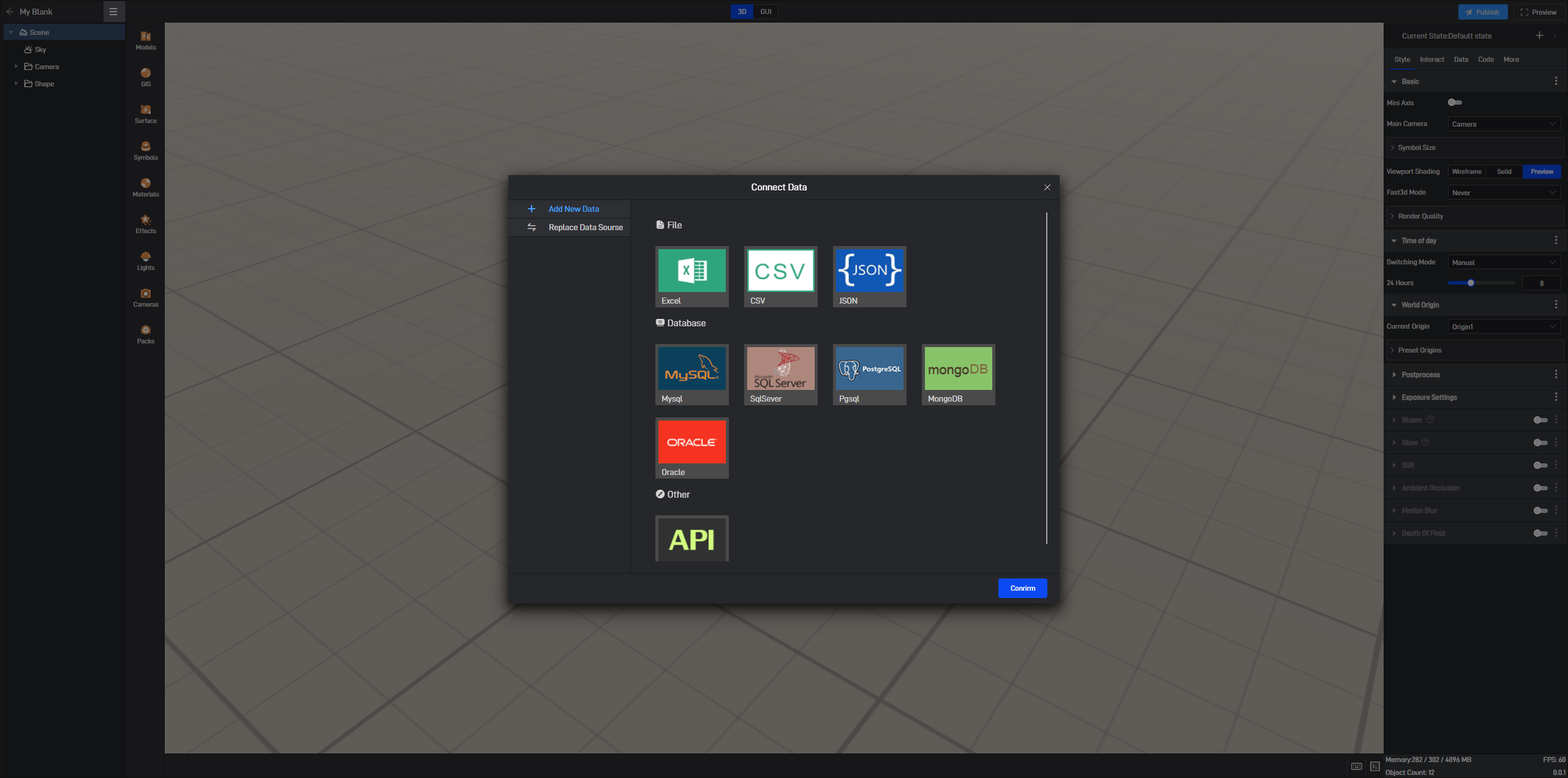Choose the Mysql database connector
Screen dimensions: 1568x778
[x=692, y=375]
